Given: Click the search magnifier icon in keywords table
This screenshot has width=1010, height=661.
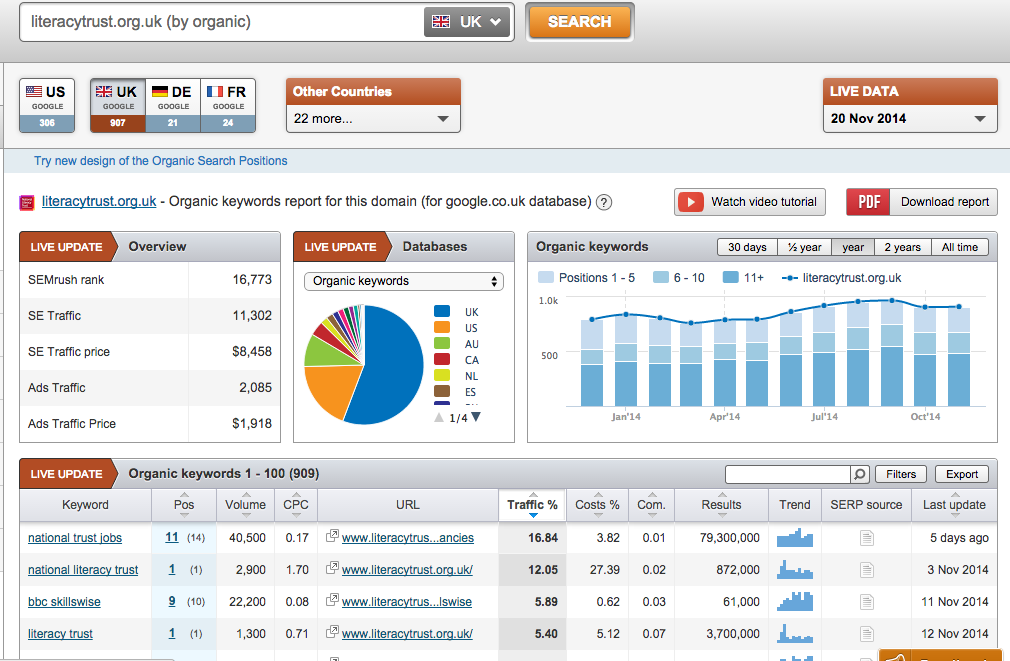Looking at the screenshot, I should pos(860,474).
